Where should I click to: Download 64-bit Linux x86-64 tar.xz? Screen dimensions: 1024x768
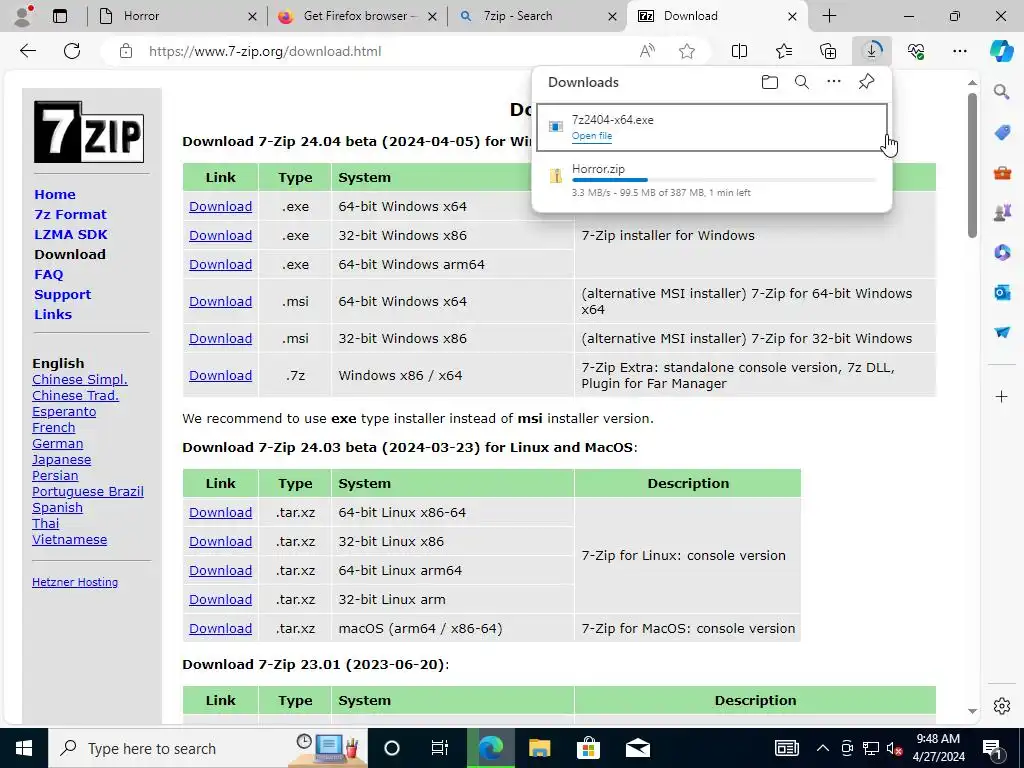(221, 513)
